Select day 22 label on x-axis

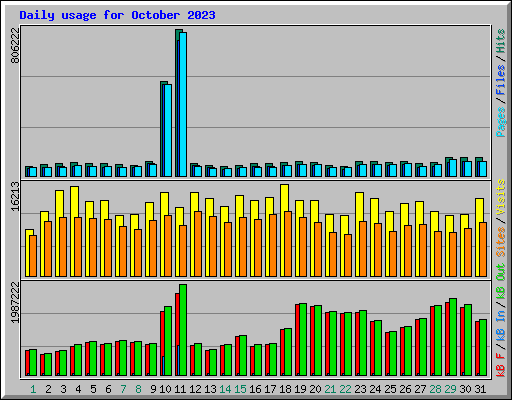pos(345,389)
